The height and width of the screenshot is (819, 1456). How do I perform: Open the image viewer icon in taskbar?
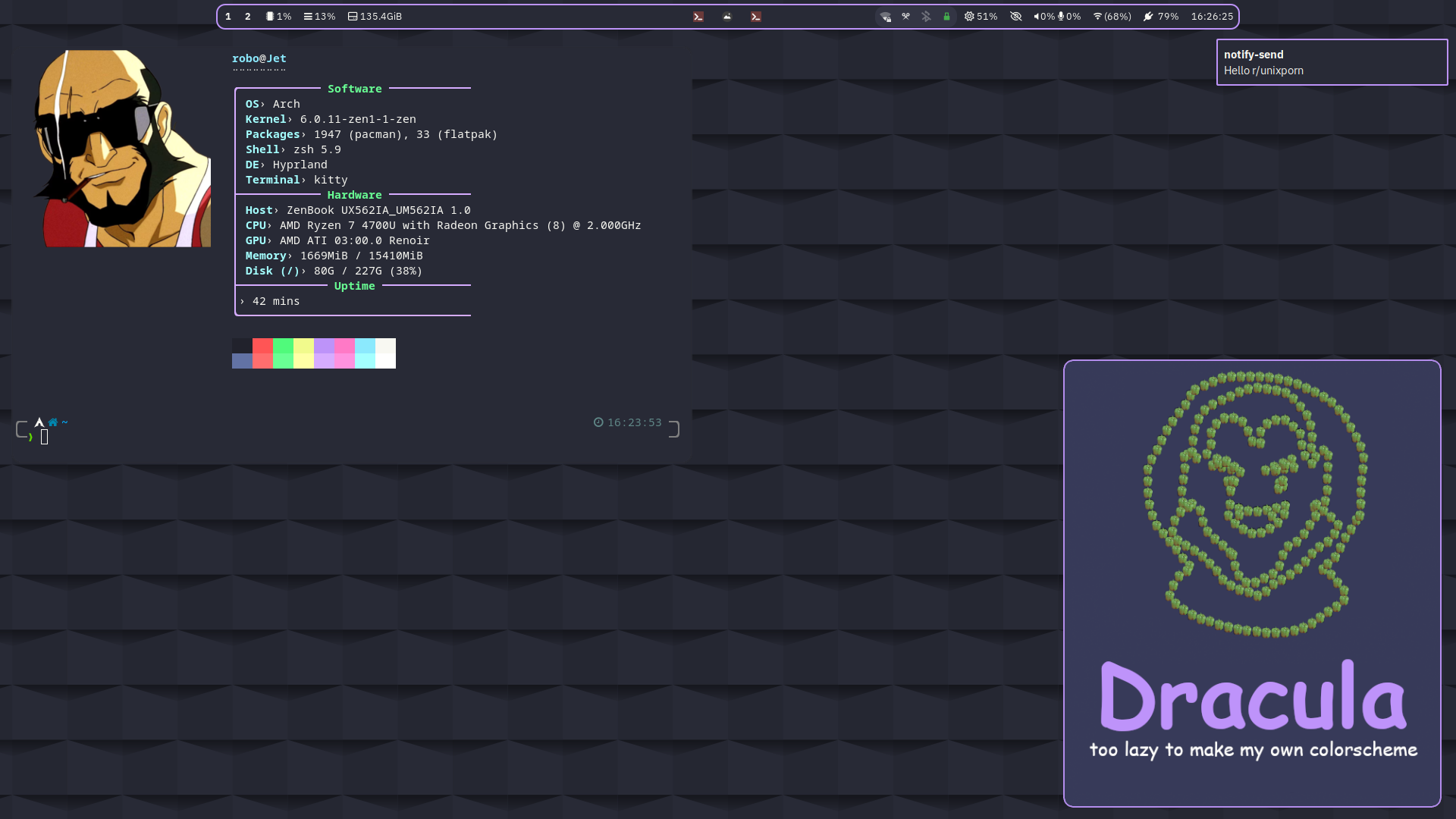point(727,17)
